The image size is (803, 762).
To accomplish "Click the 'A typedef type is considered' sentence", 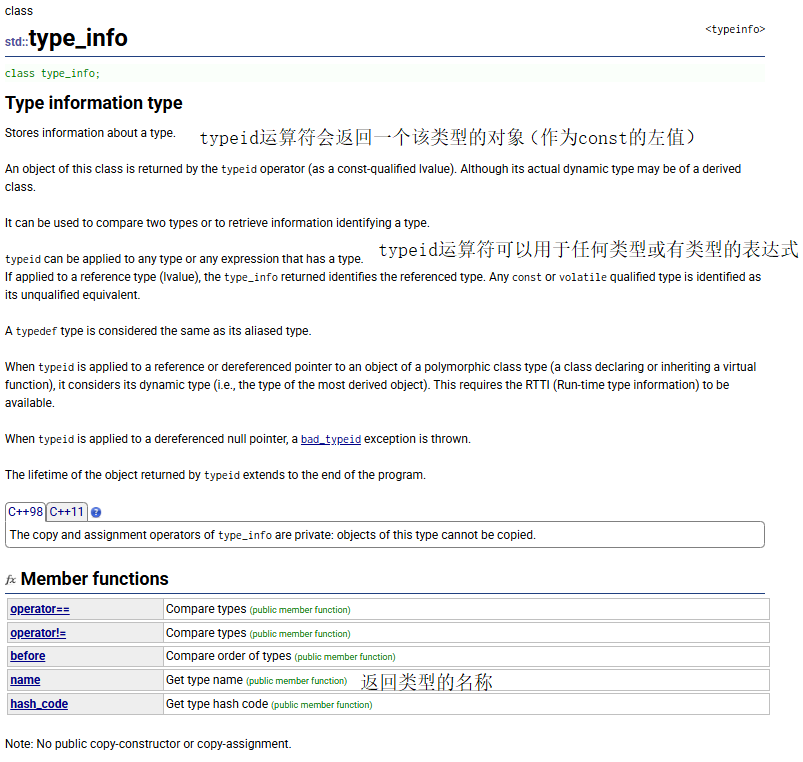I will tap(158, 331).
